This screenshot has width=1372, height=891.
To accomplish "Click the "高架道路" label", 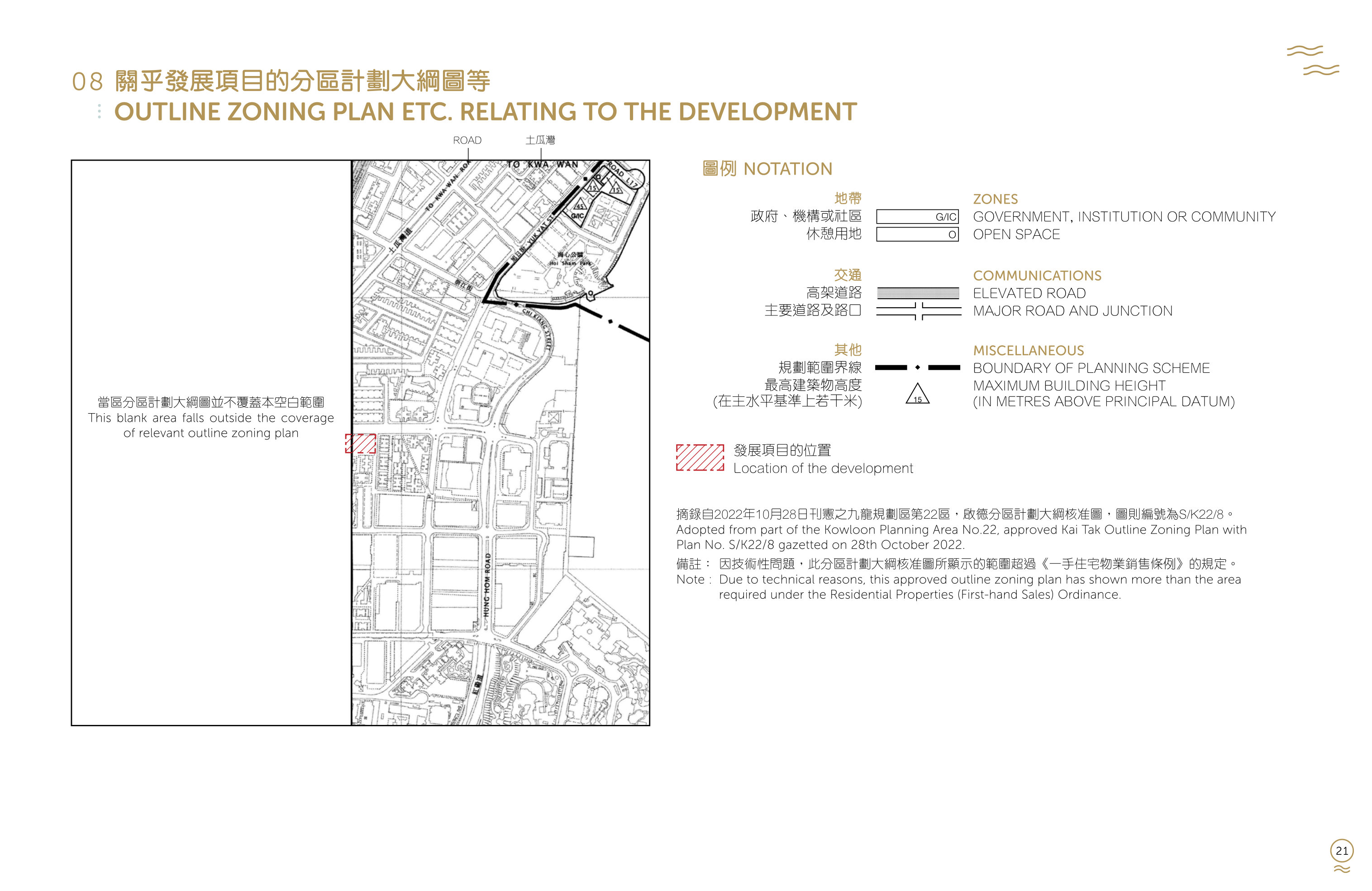I will coord(834,293).
